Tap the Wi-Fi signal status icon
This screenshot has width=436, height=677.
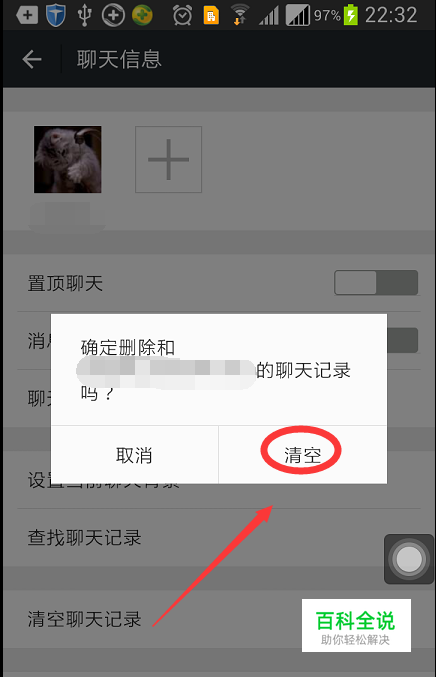pyautogui.click(x=240, y=15)
